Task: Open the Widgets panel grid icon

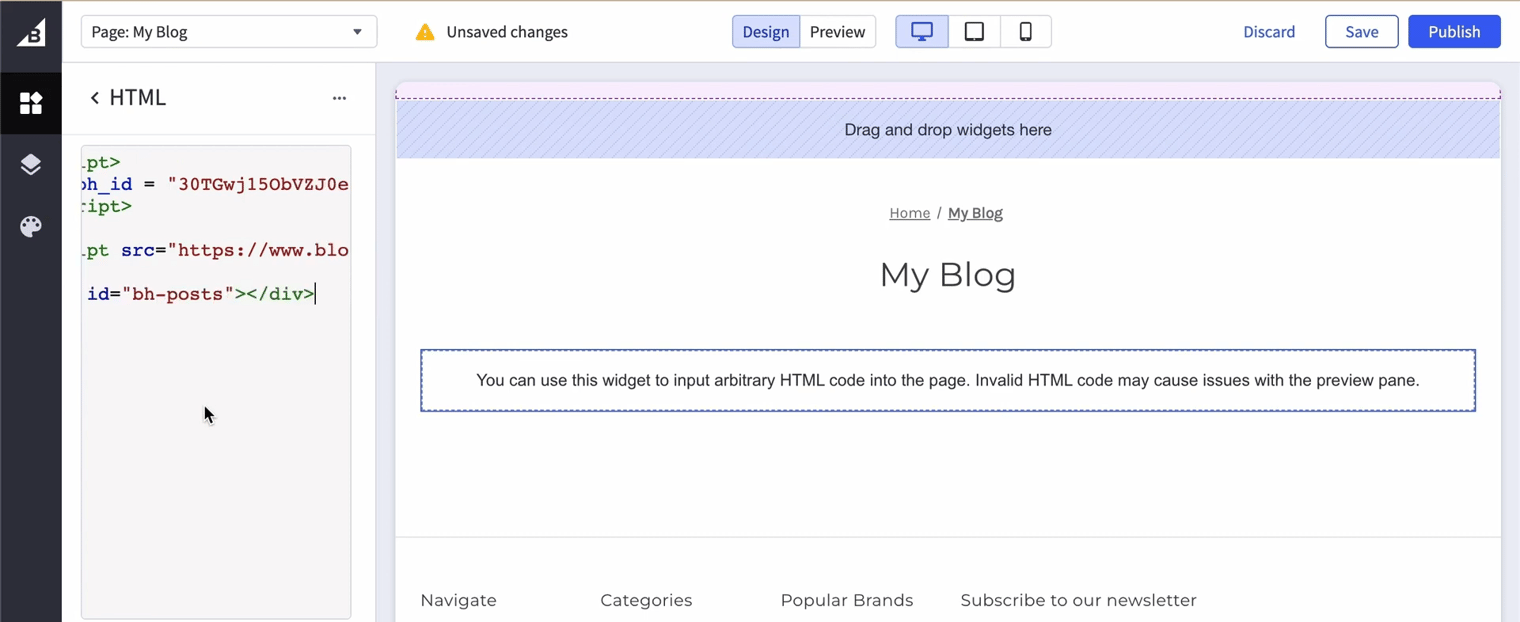Action: click(31, 103)
